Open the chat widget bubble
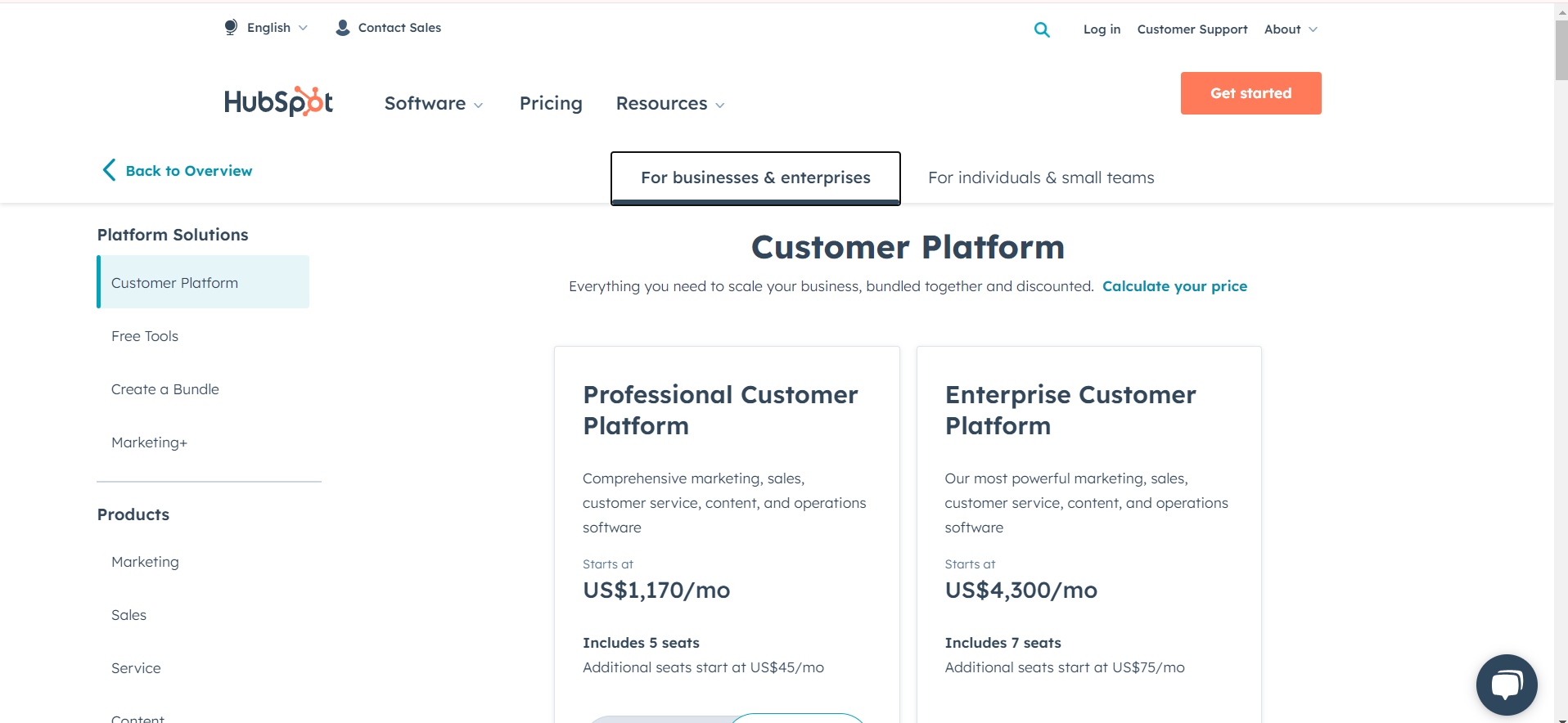The width and height of the screenshot is (1568, 723). 1506,685
